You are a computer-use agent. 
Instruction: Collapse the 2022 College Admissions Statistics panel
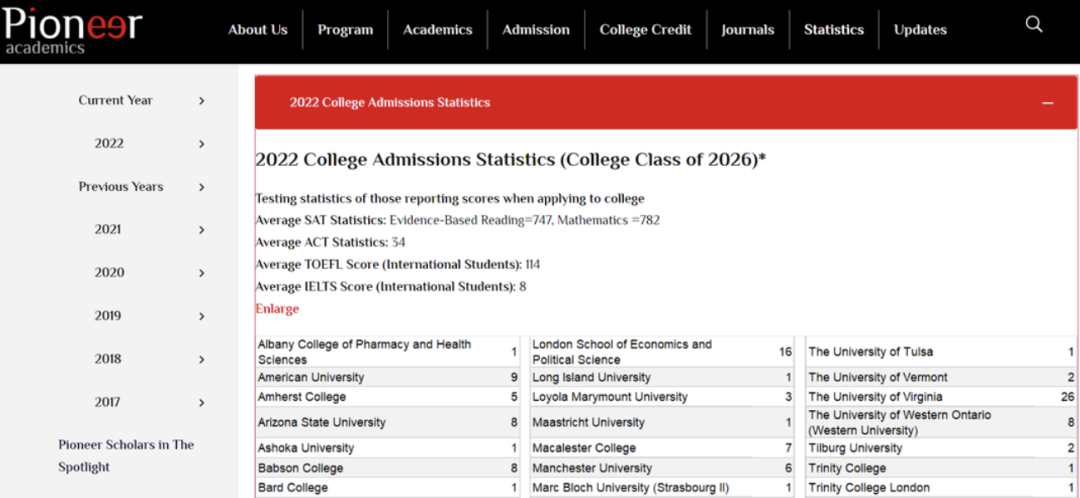[x=1048, y=103]
